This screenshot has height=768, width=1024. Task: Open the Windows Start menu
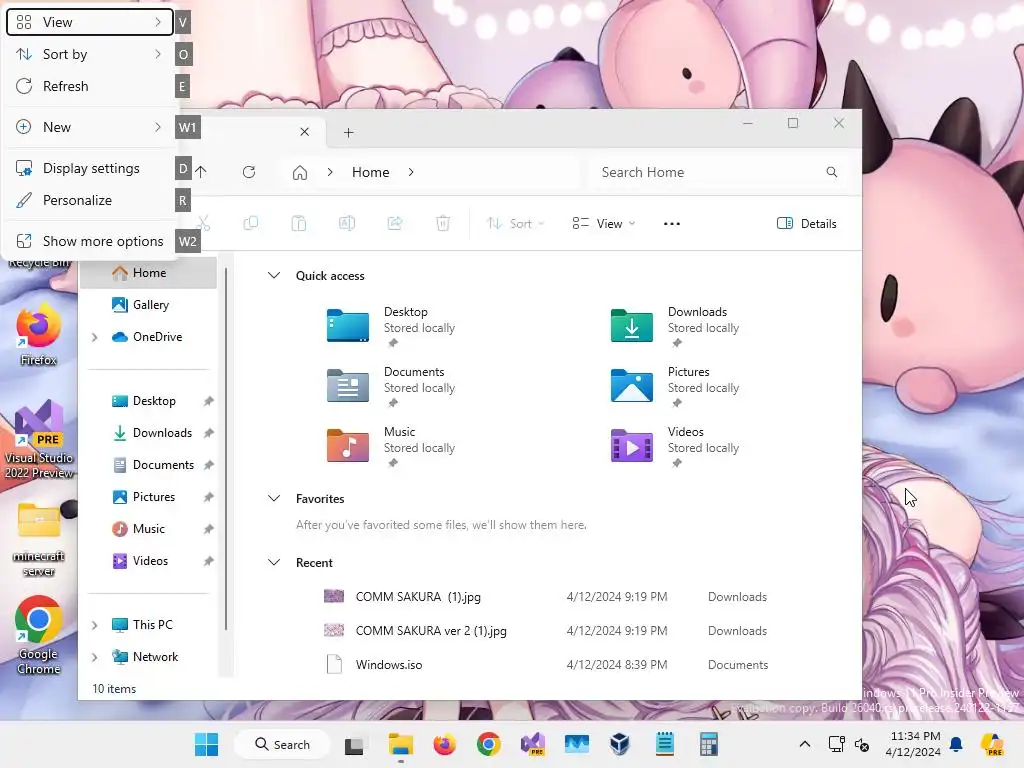coord(206,744)
